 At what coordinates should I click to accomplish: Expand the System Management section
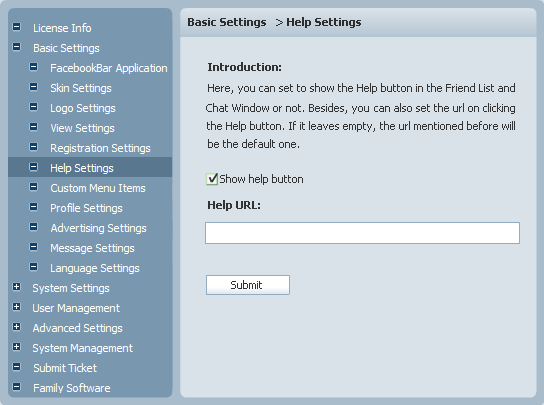pos(16,347)
